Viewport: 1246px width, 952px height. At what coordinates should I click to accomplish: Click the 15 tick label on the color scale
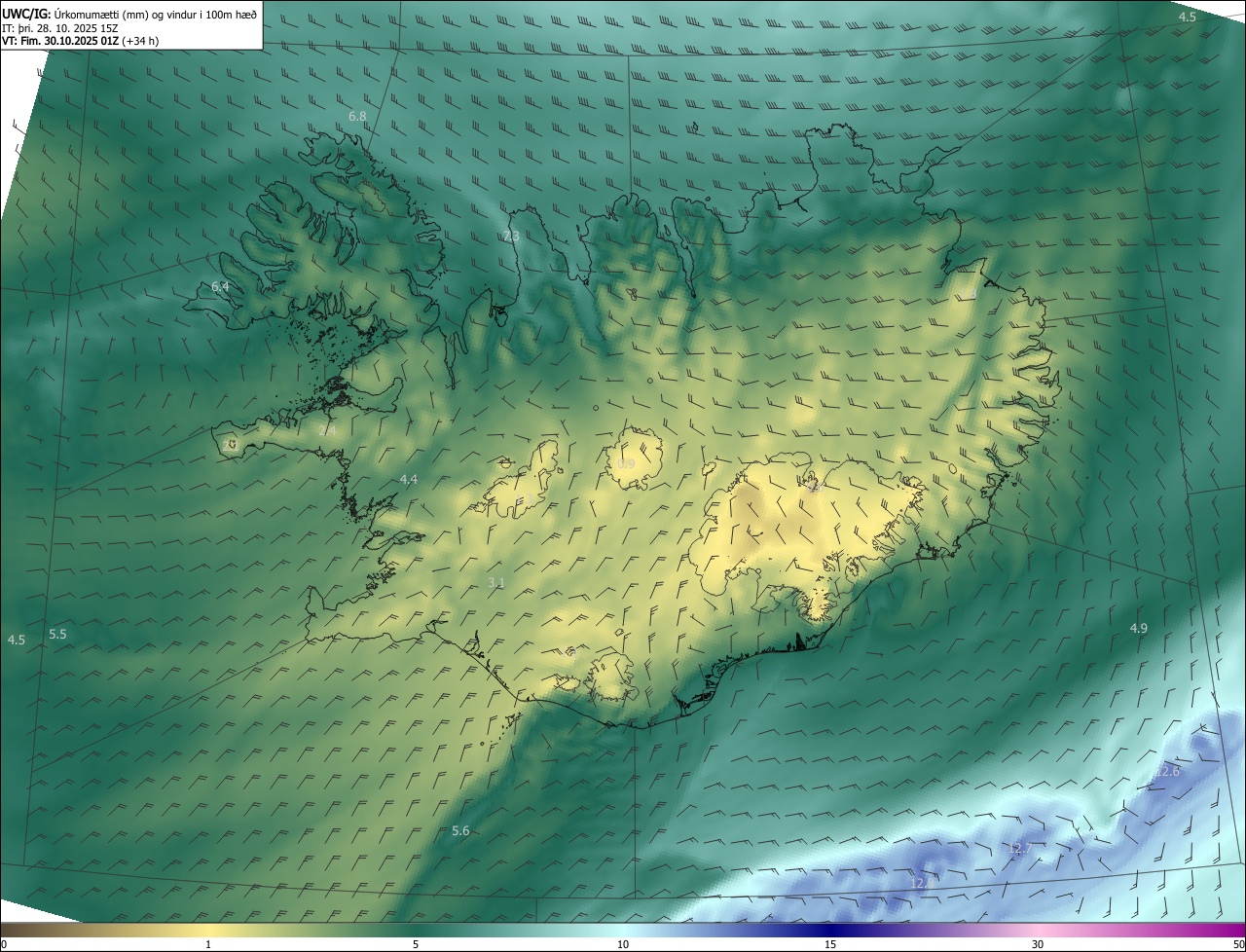(830, 944)
